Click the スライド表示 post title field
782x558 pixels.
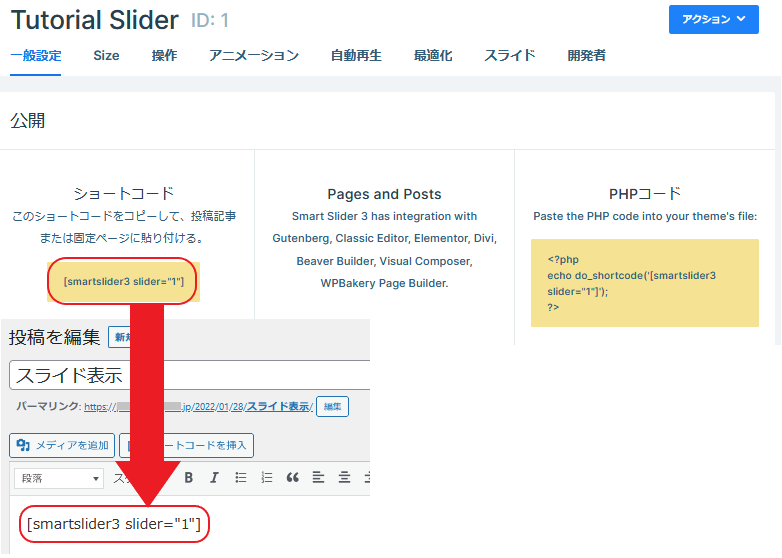pos(190,375)
